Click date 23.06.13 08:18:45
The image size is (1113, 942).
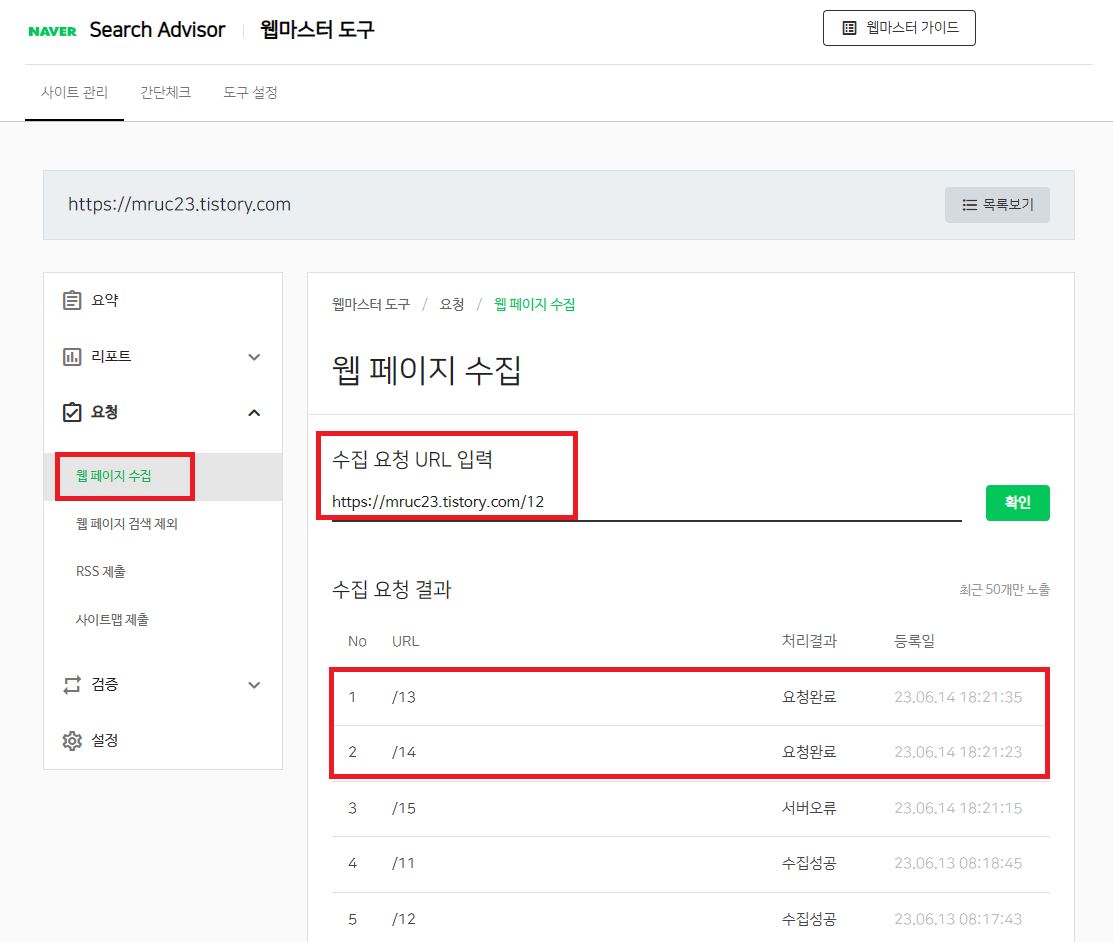(958, 863)
